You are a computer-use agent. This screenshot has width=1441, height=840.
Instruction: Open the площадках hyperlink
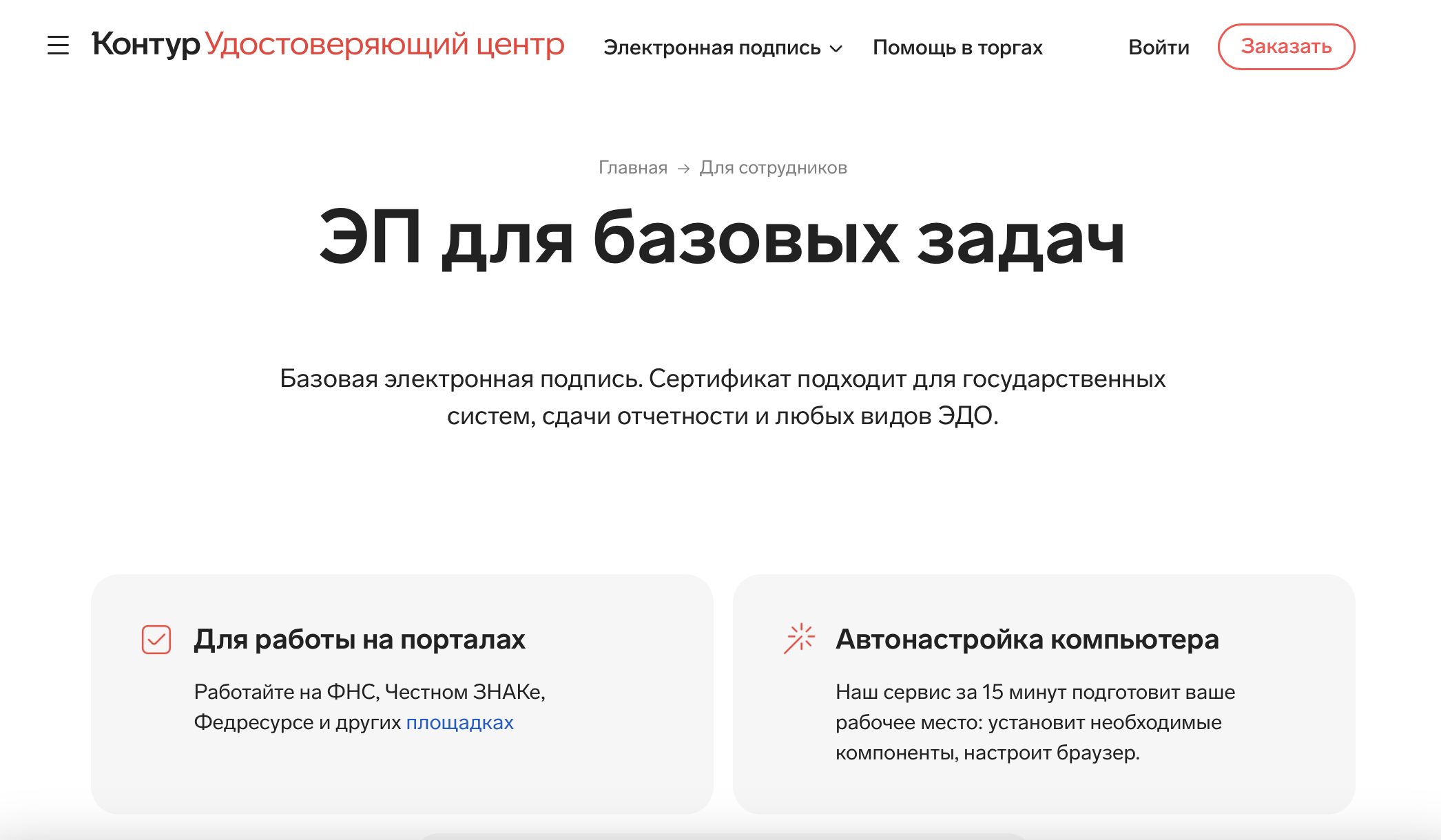(459, 724)
